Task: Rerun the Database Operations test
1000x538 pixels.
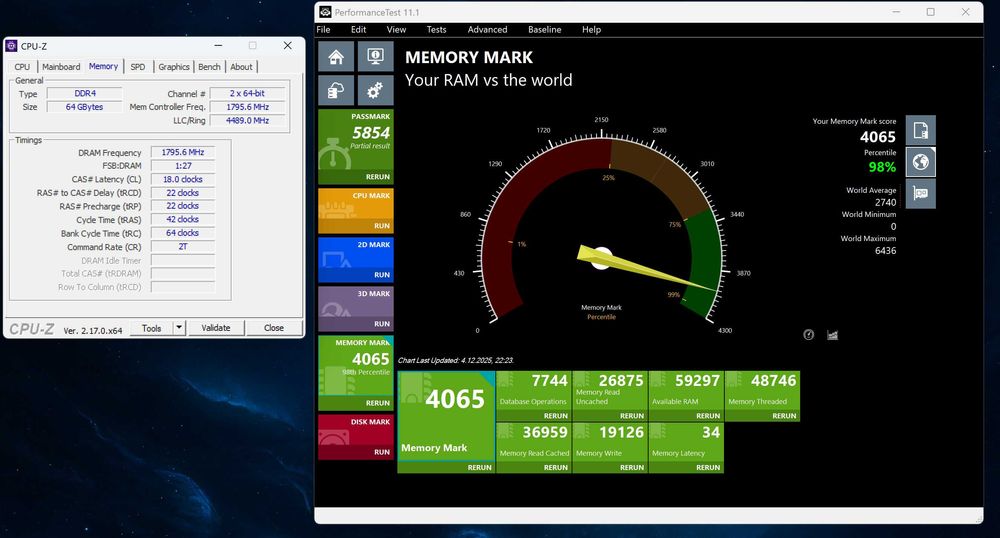Action: (555, 416)
